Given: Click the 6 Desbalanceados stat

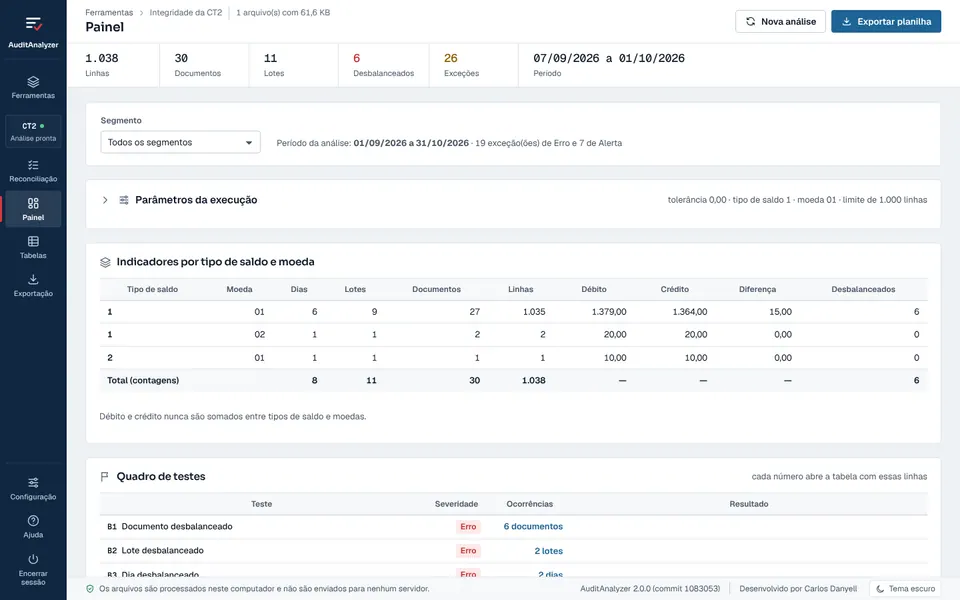Looking at the screenshot, I should point(383,65).
